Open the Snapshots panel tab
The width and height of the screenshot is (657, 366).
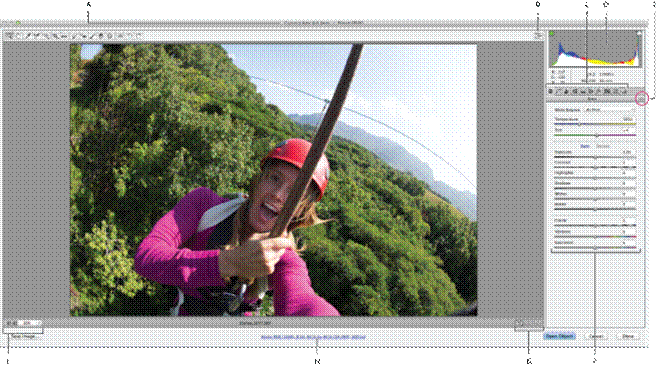[x=624, y=91]
